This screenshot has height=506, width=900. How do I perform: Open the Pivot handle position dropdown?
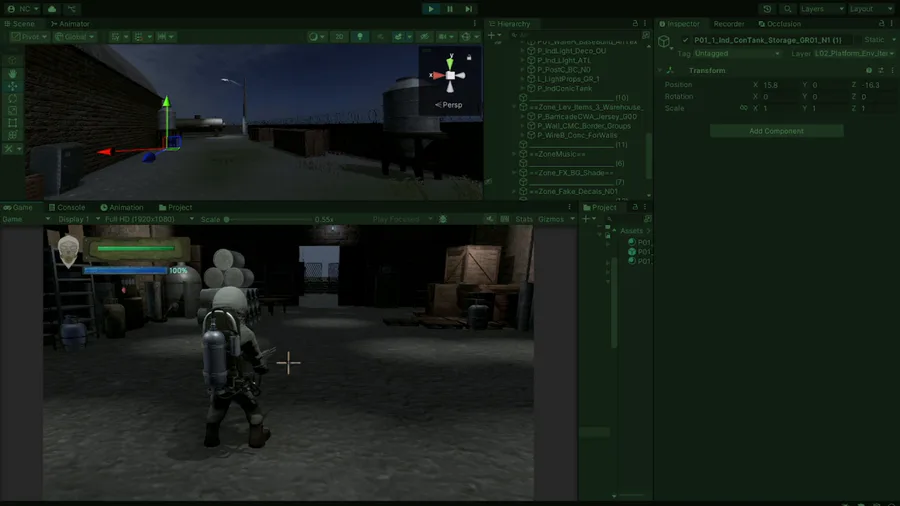pyautogui.click(x=29, y=36)
